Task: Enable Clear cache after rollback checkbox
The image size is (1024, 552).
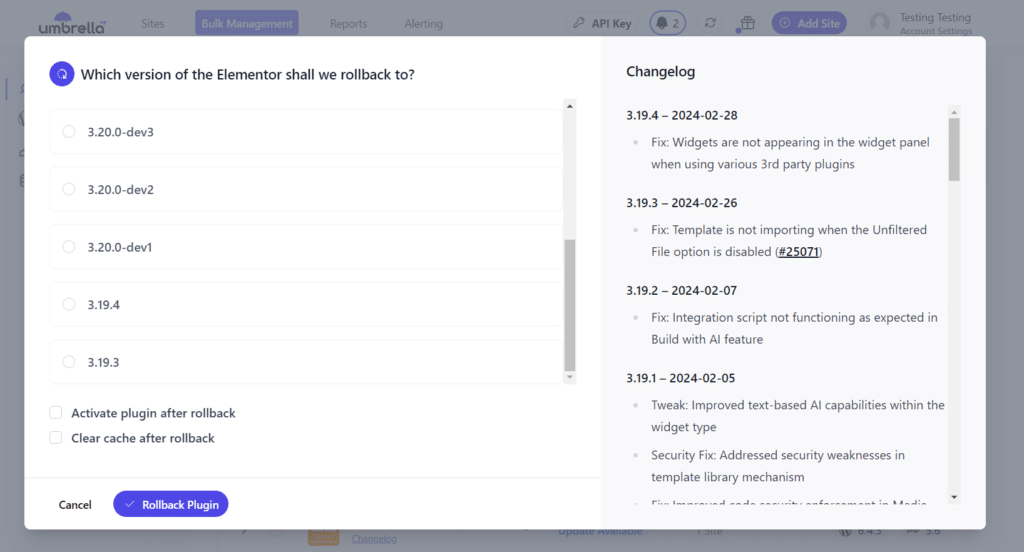Action: (56, 437)
